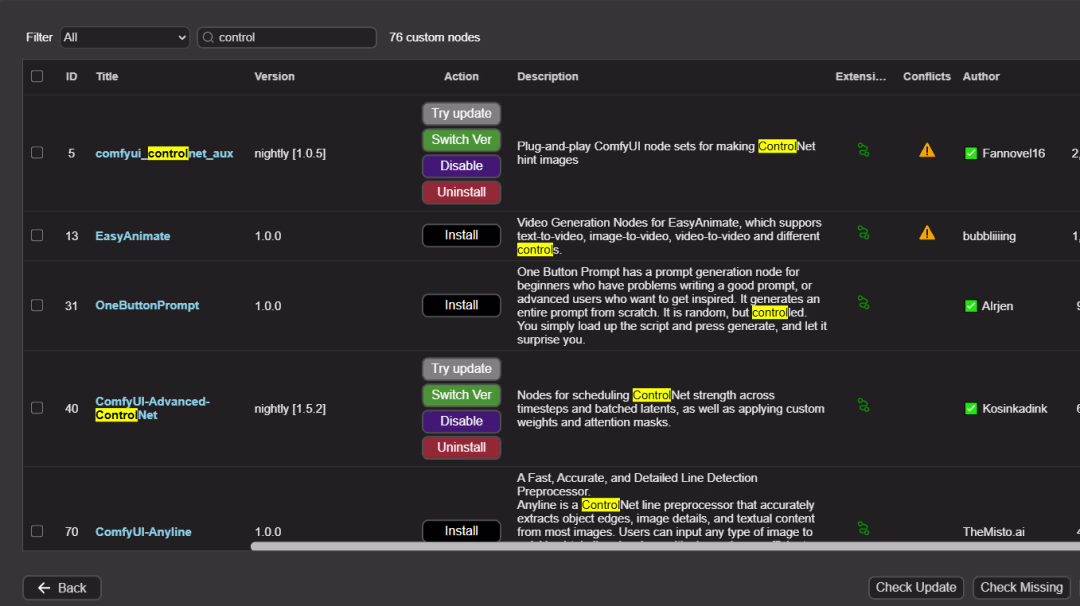Image resolution: width=1080 pixels, height=606 pixels.
Task: Try update for ComfyUI-Advanced-ControlNet
Action: point(461,368)
